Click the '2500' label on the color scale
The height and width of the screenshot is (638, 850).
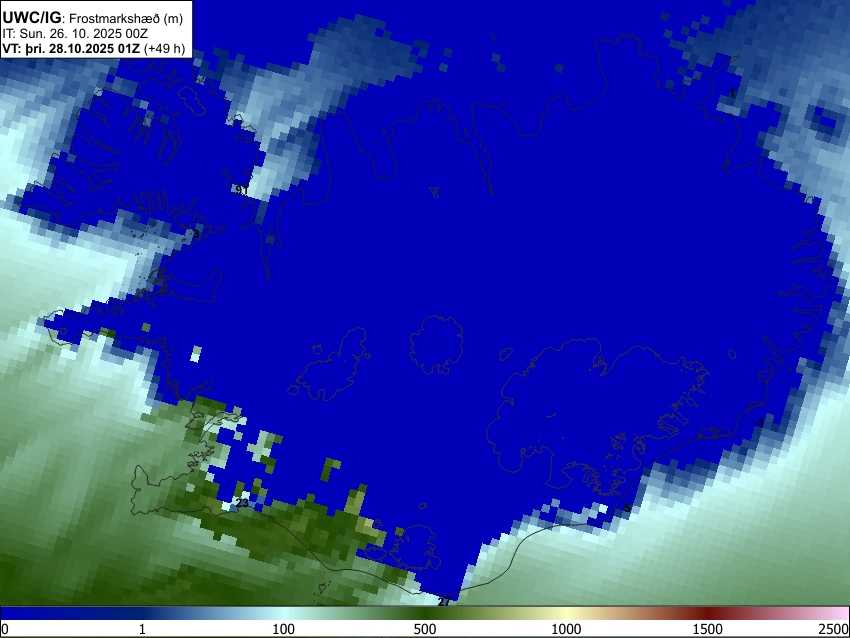(834, 629)
